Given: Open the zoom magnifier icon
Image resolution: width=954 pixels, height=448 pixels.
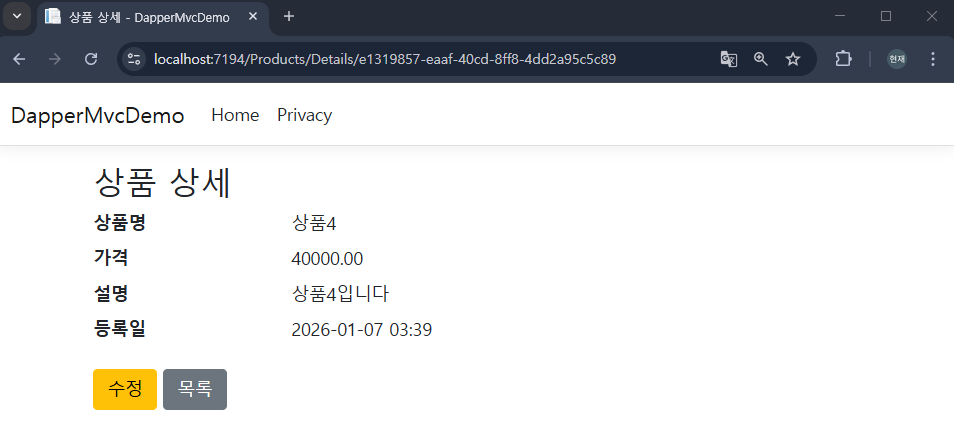Looking at the screenshot, I should (x=761, y=59).
